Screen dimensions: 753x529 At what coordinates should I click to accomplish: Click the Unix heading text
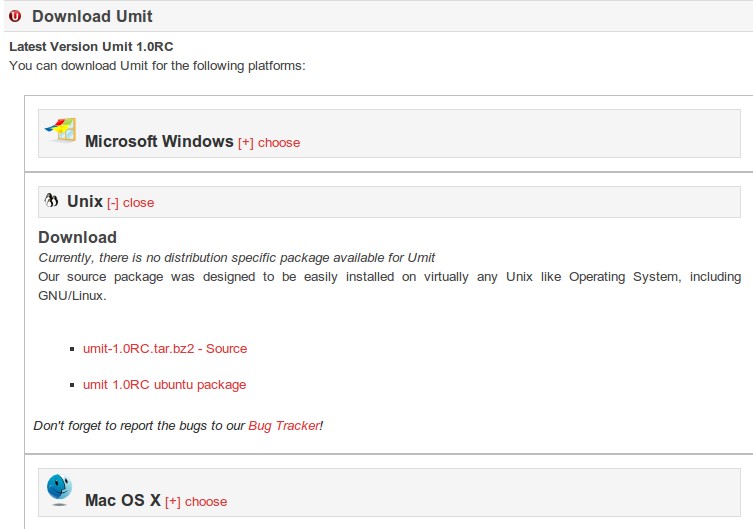(85, 201)
